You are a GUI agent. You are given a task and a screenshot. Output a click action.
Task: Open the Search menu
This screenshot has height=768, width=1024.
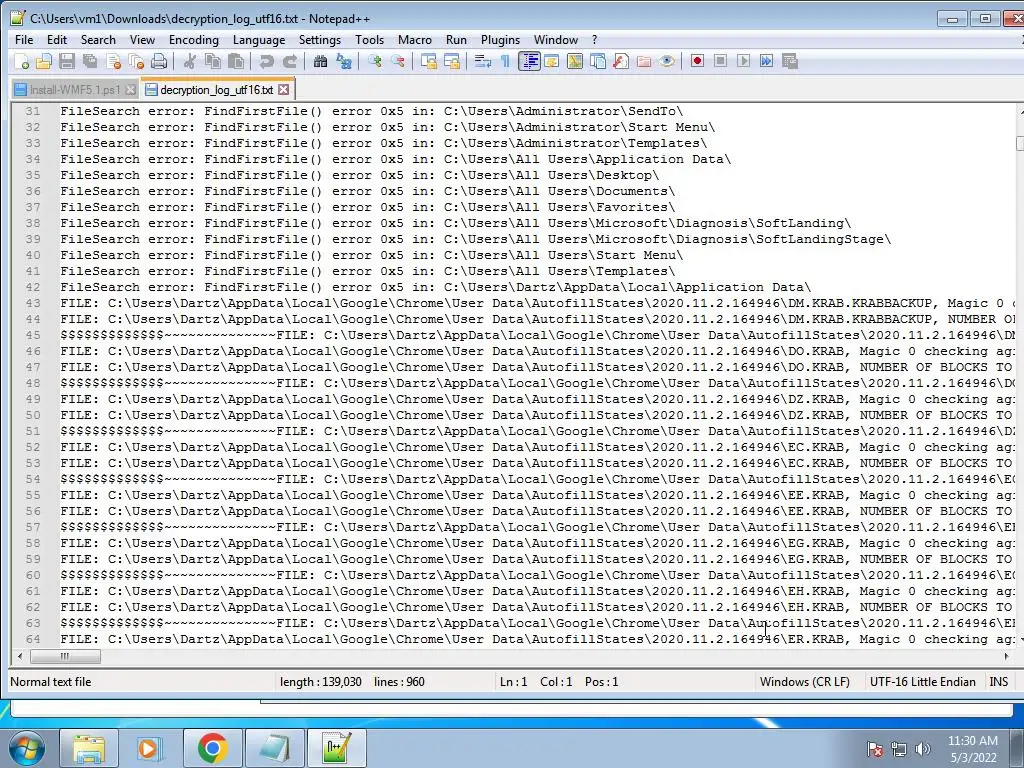(98, 40)
